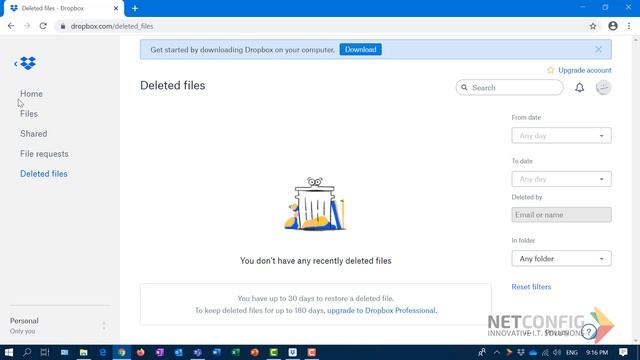Viewport: 640px width, 360px height.
Task: Open the Windows Start menu
Action: [9, 352]
